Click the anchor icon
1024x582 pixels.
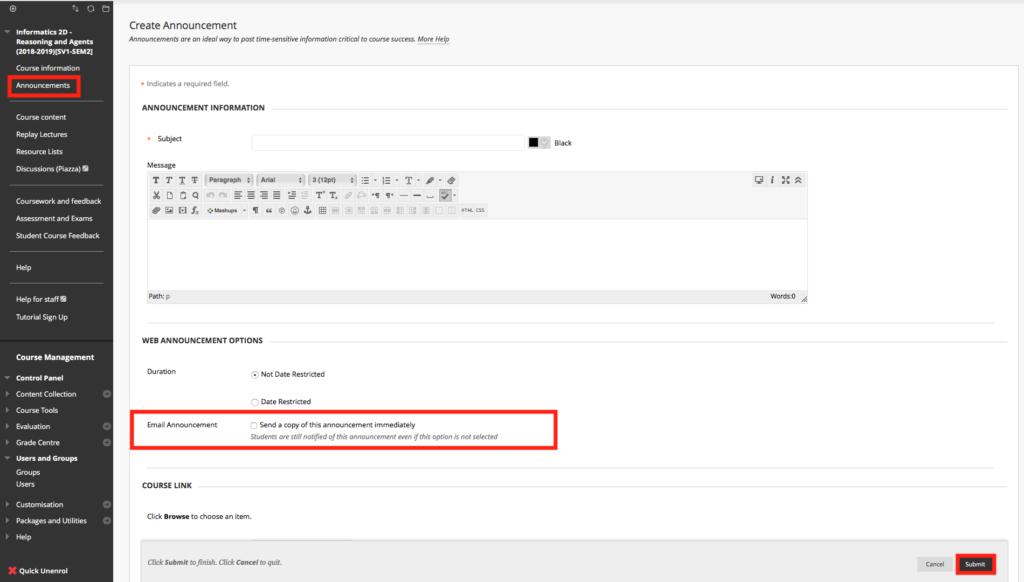308,210
